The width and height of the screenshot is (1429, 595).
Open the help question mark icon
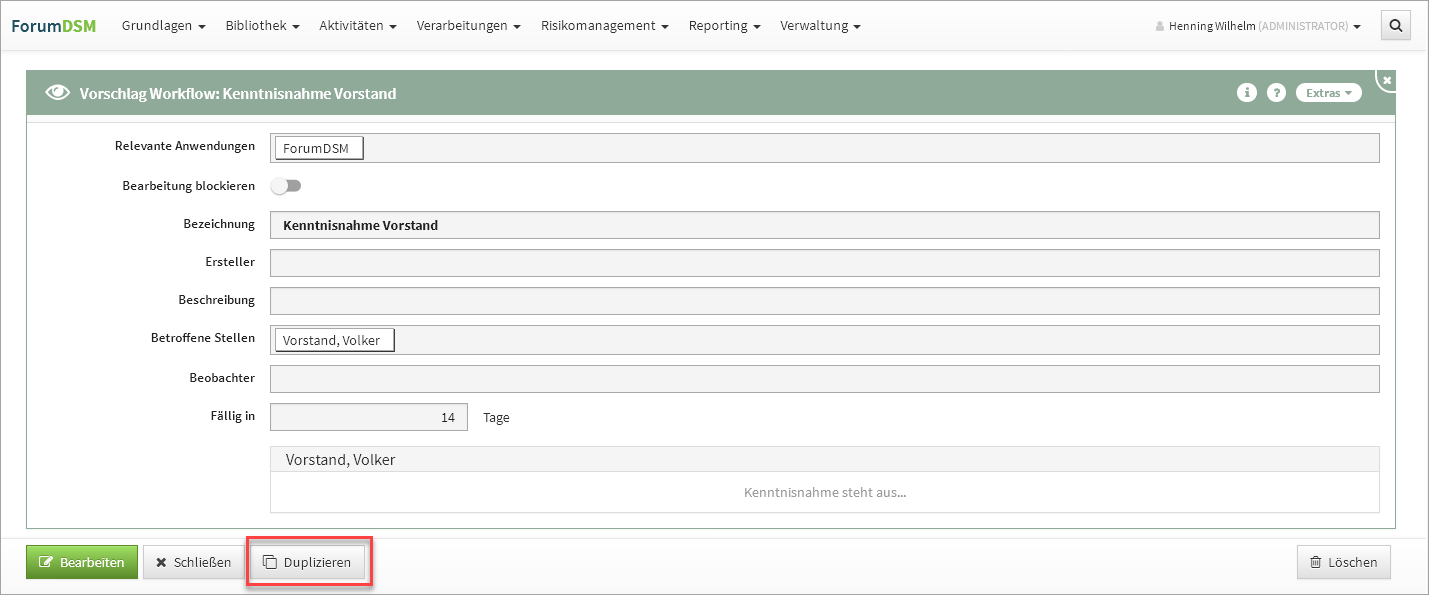click(x=1276, y=93)
